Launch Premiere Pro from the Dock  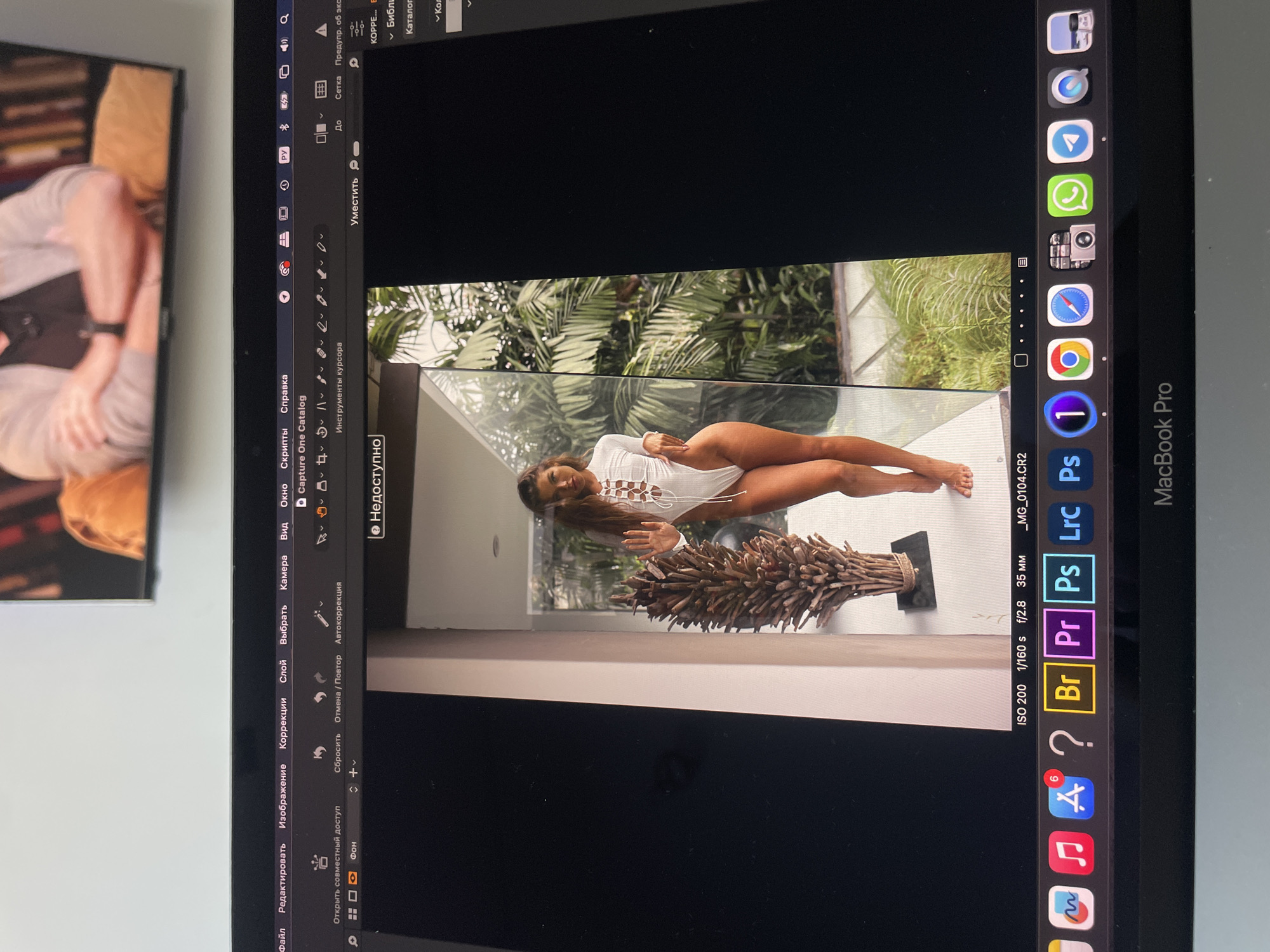pyautogui.click(x=1071, y=633)
